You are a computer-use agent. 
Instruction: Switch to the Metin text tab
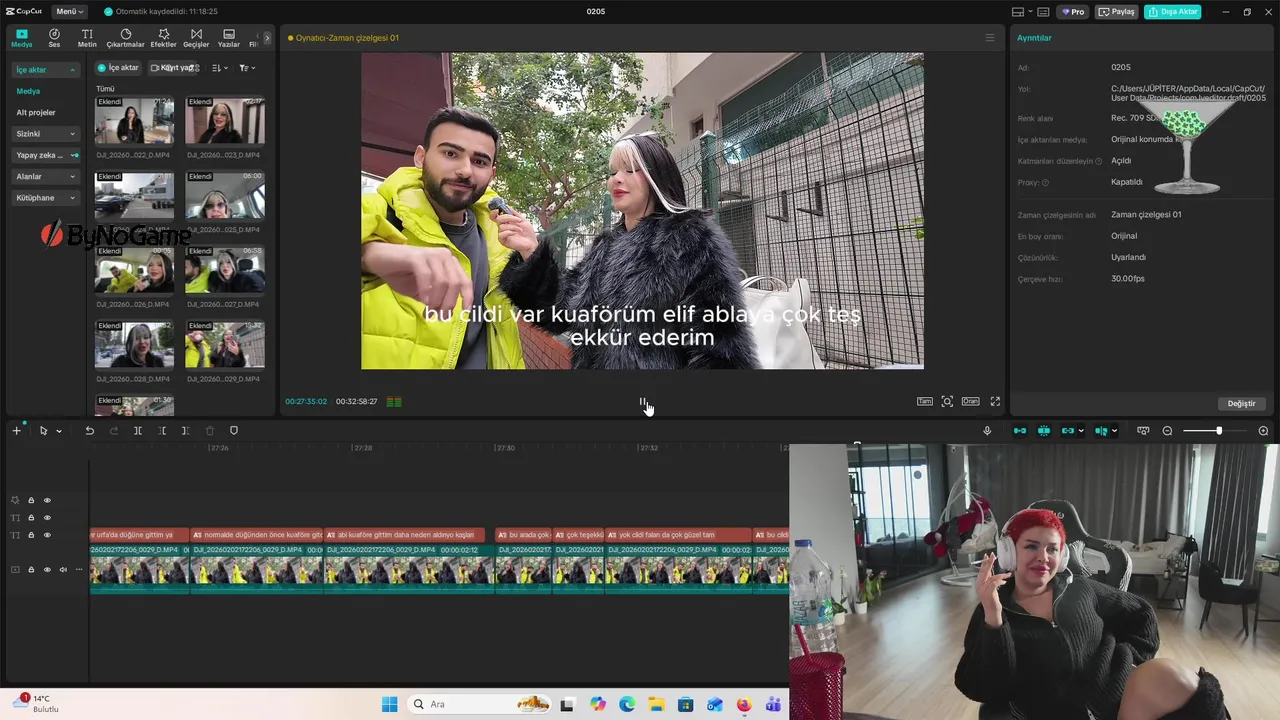[x=87, y=38]
